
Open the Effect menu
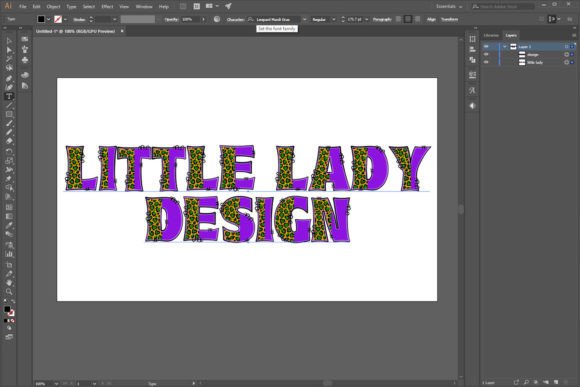107,7
